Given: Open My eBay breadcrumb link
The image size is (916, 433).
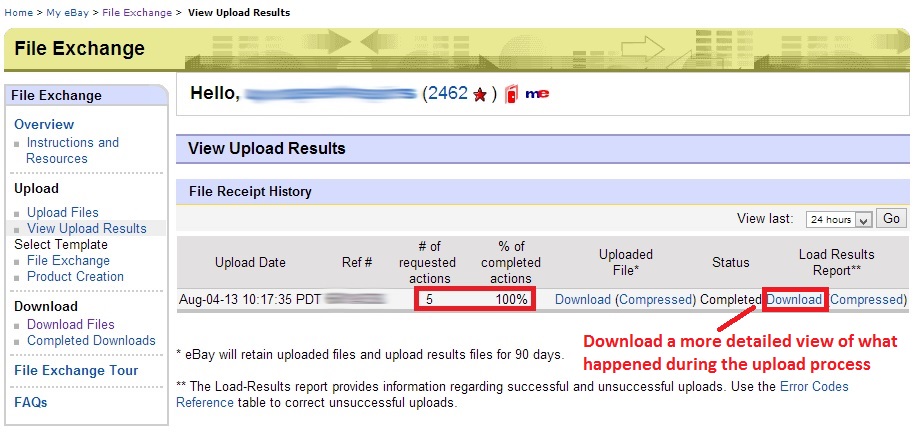Looking at the screenshot, I should pos(67,12).
